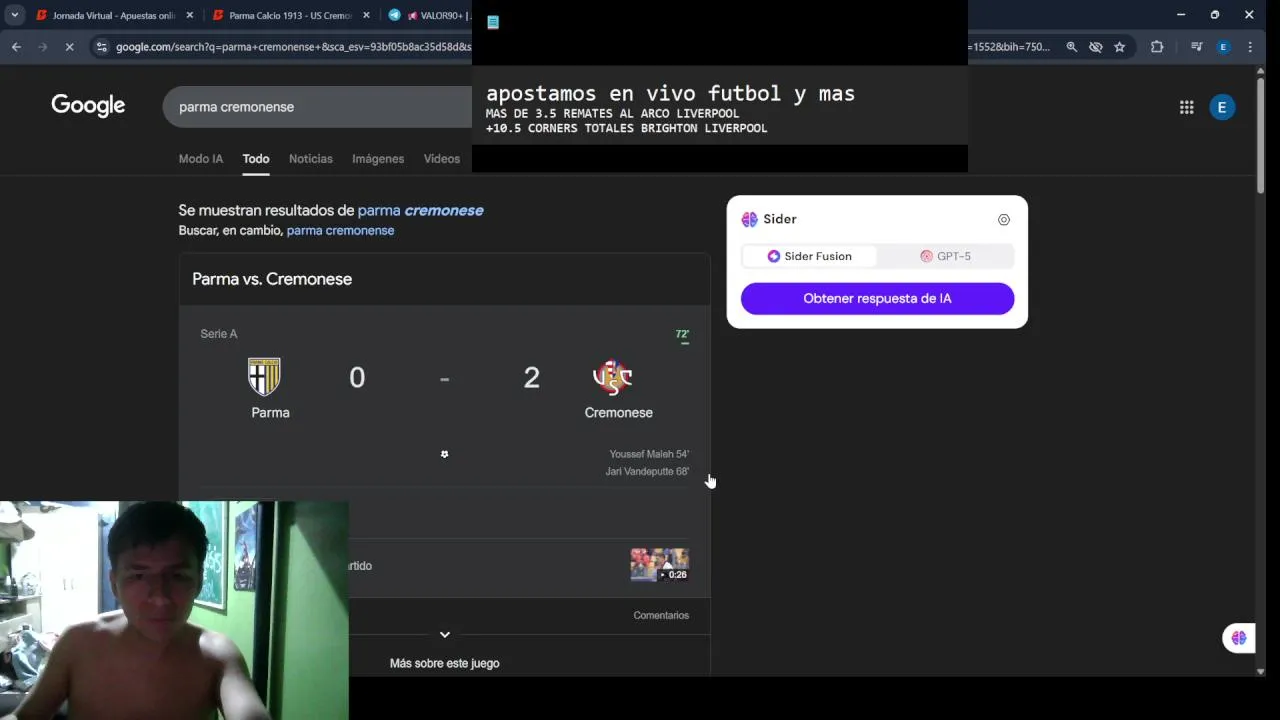Click the football goal icon

pyautogui.click(x=445, y=454)
